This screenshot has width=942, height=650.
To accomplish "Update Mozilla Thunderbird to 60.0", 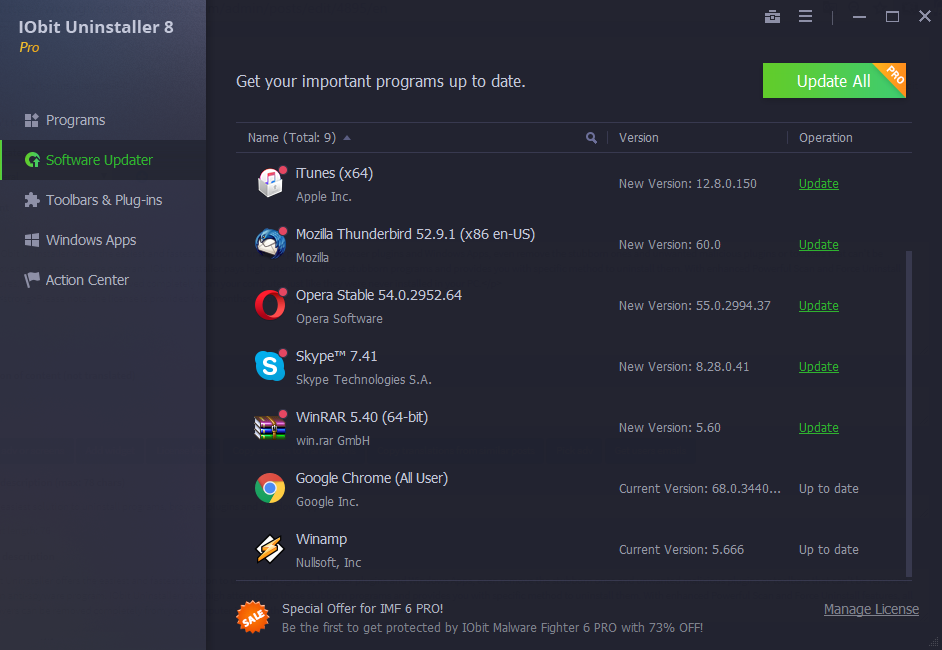I will coord(818,245).
